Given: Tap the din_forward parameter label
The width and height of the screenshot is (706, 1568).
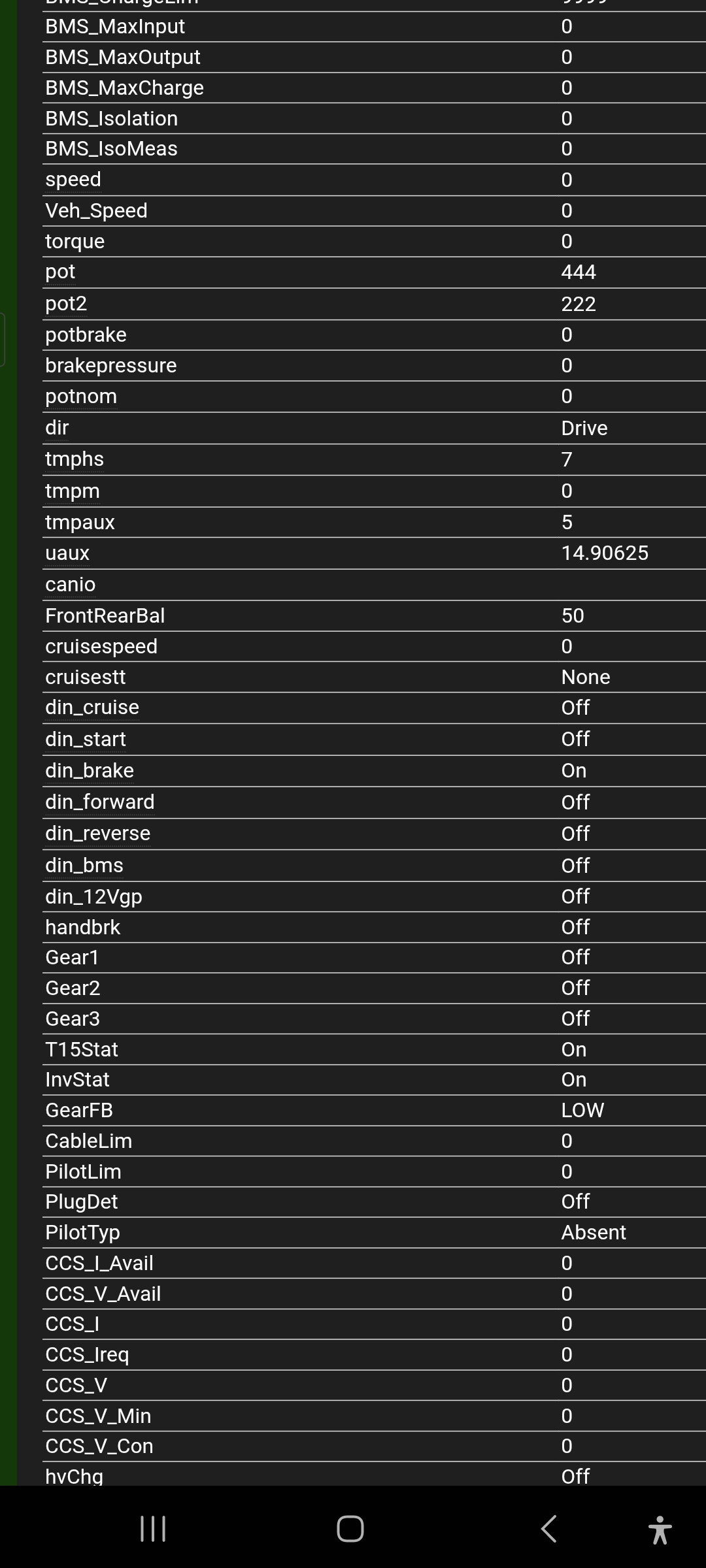Looking at the screenshot, I should (x=100, y=802).
